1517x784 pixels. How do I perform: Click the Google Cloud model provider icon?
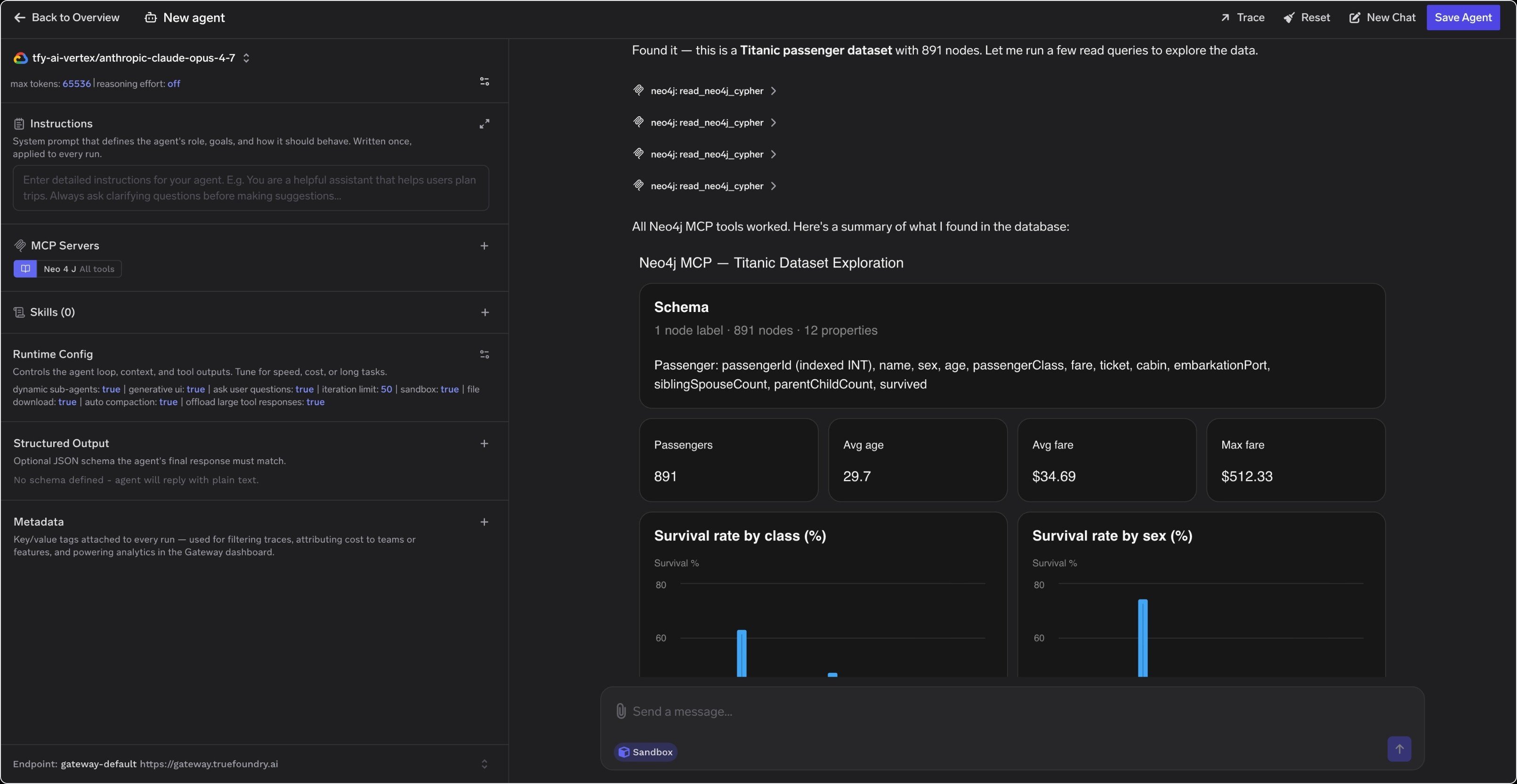(21, 58)
